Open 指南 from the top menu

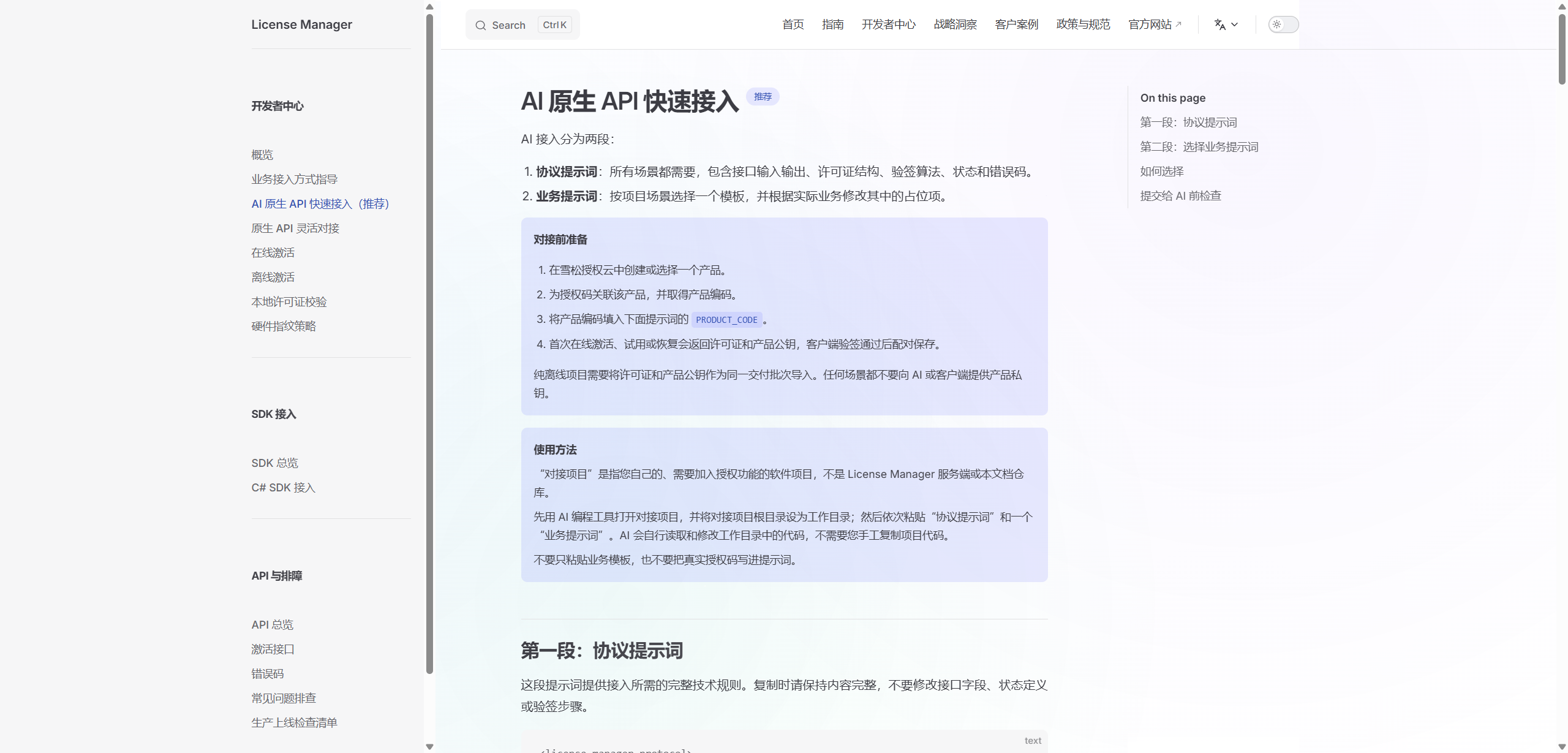pyautogui.click(x=832, y=25)
